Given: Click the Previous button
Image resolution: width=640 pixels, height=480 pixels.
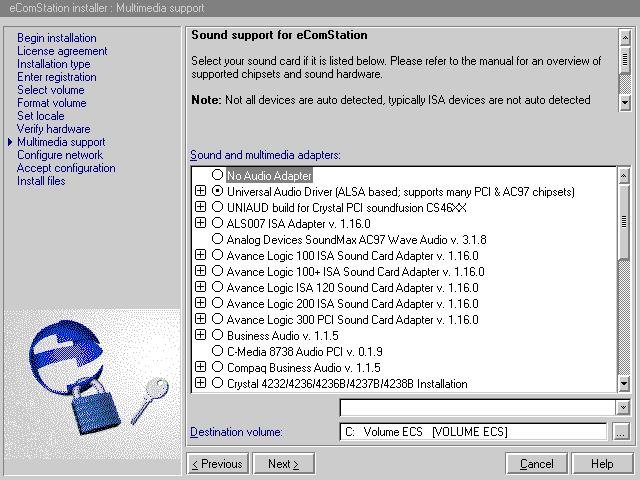Looking at the screenshot, I should [217, 464].
